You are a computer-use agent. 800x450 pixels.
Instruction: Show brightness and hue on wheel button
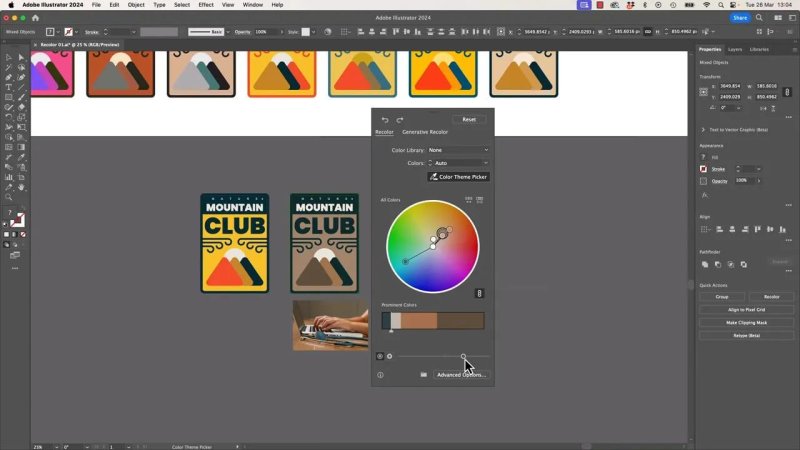[x=390, y=356]
